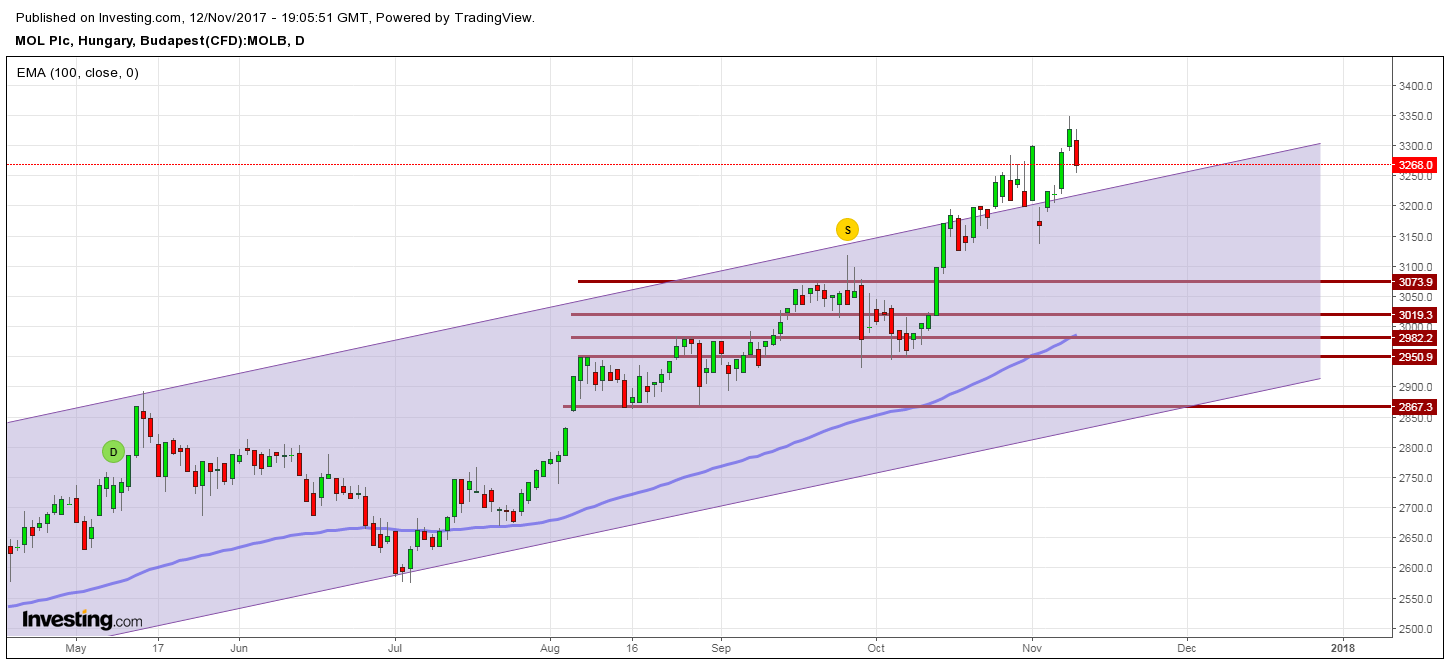Click the yellow S split marker
The height and width of the screenshot is (661, 1450).
[847, 230]
